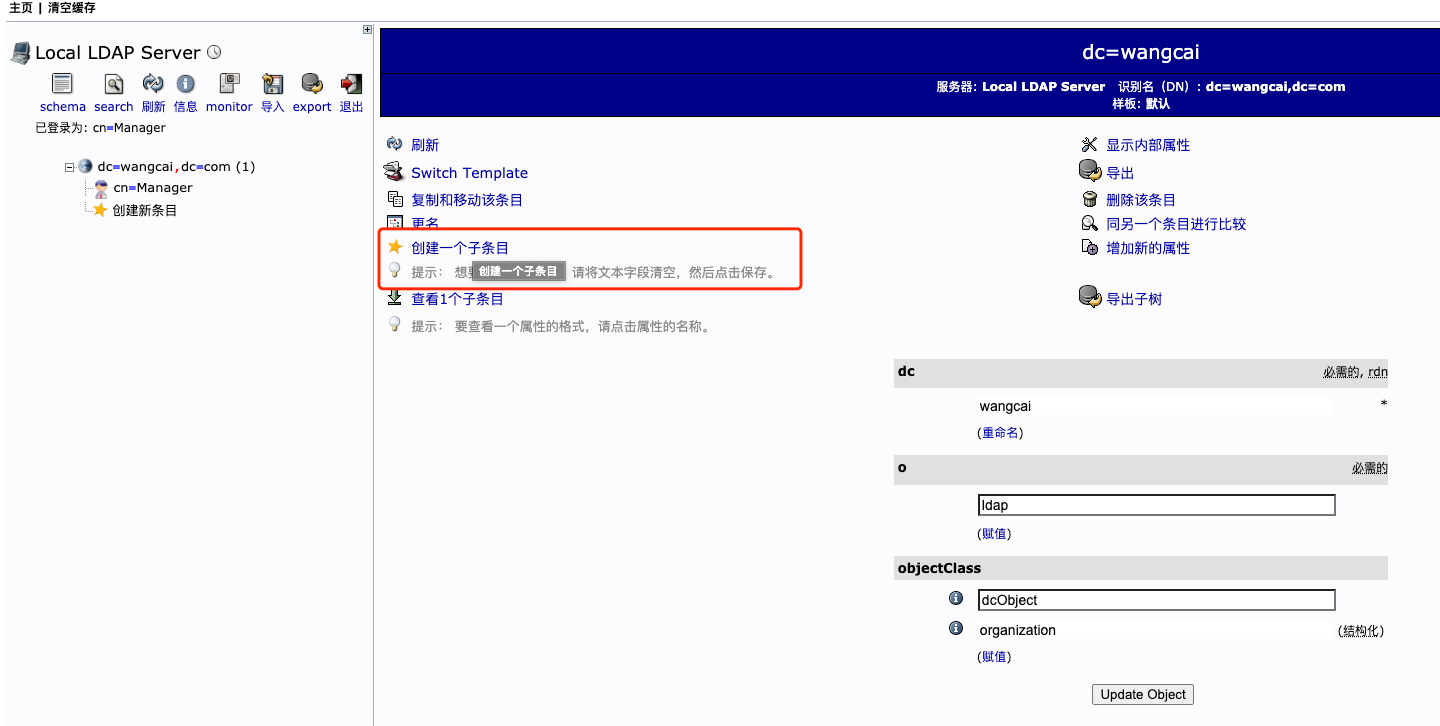The height and width of the screenshot is (726, 1440).
Task: Click the export database icon
Action: pyautogui.click(x=311, y=84)
